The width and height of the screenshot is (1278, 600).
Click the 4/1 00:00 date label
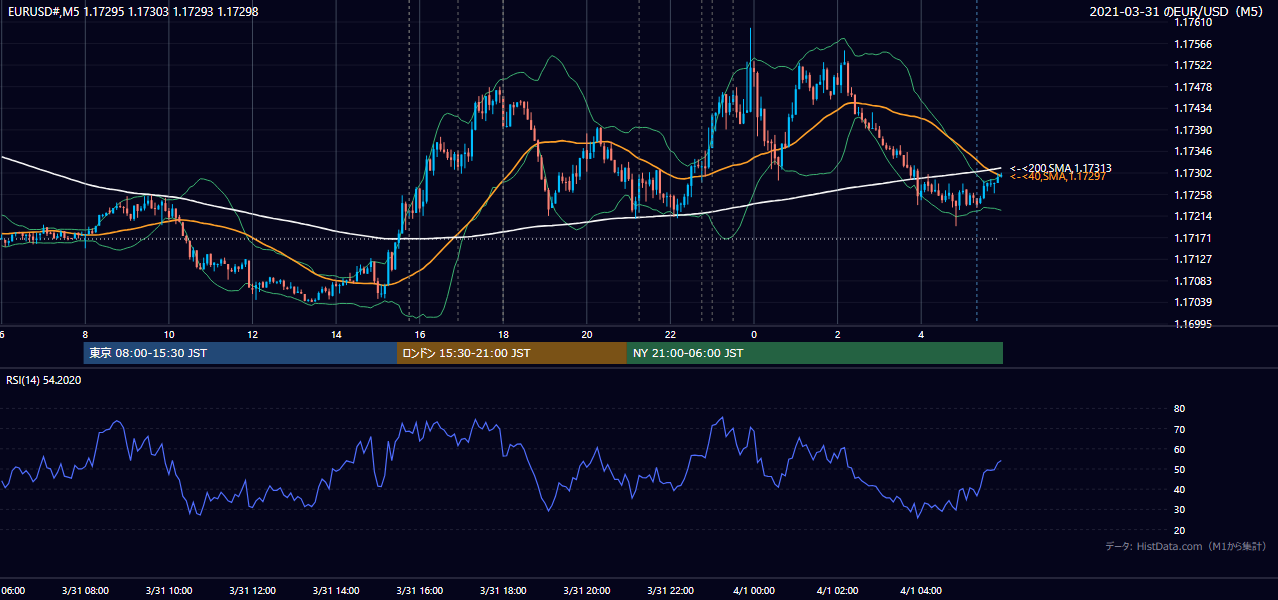[x=755, y=591]
